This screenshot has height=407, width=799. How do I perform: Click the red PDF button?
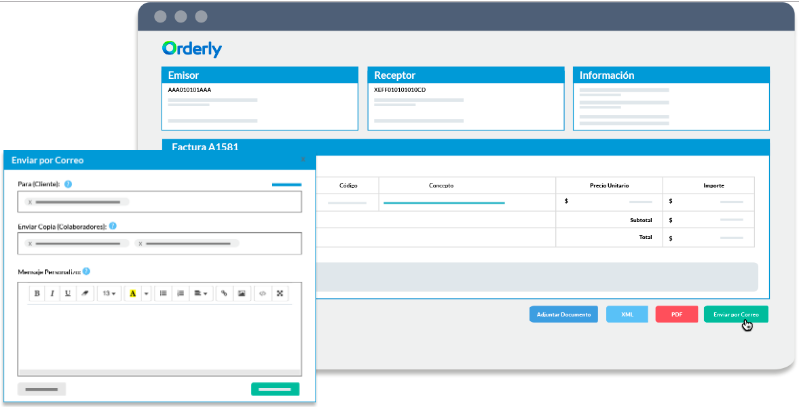tap(677, 314)
